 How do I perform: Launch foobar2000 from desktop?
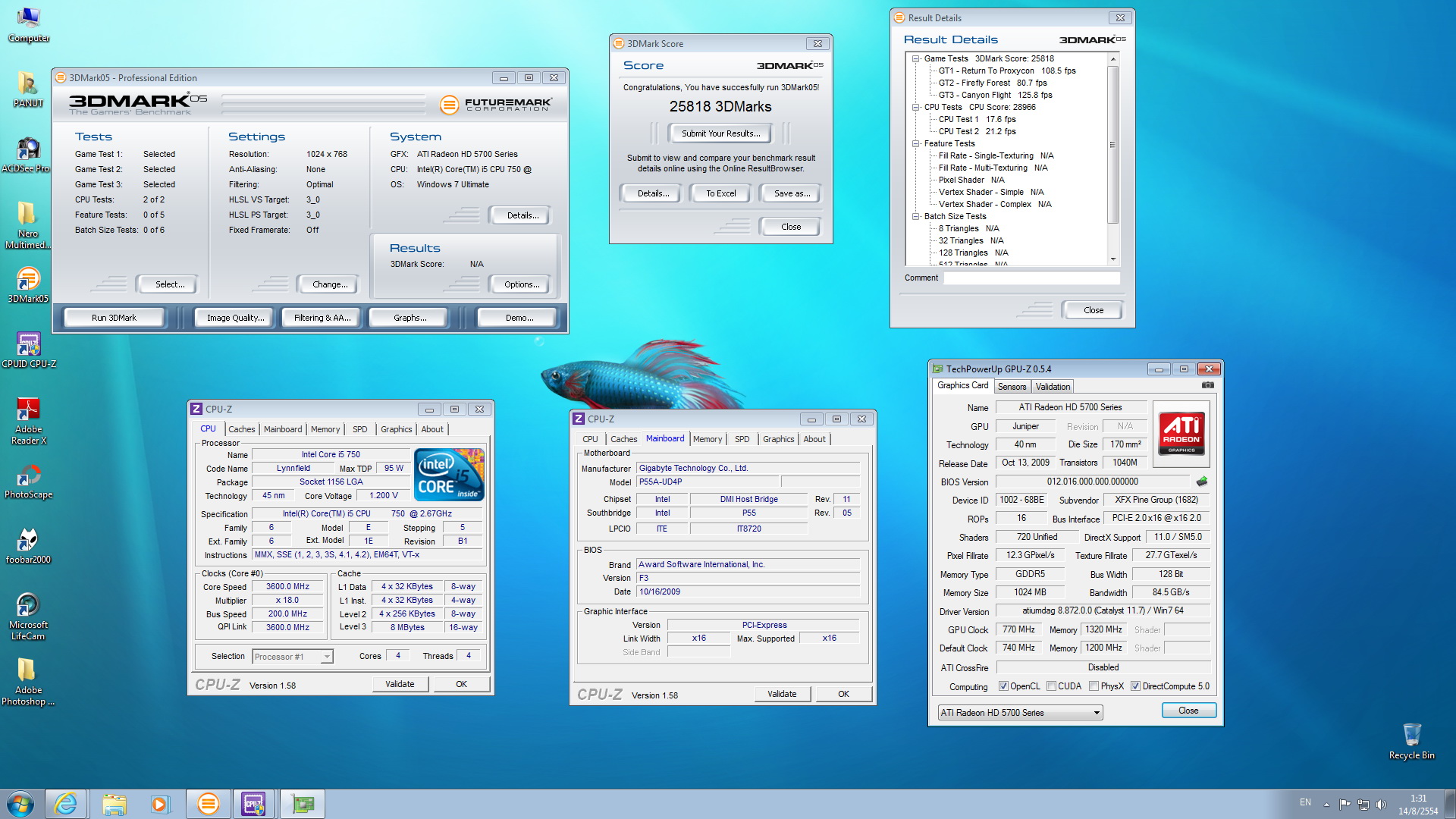coord(28,541)
